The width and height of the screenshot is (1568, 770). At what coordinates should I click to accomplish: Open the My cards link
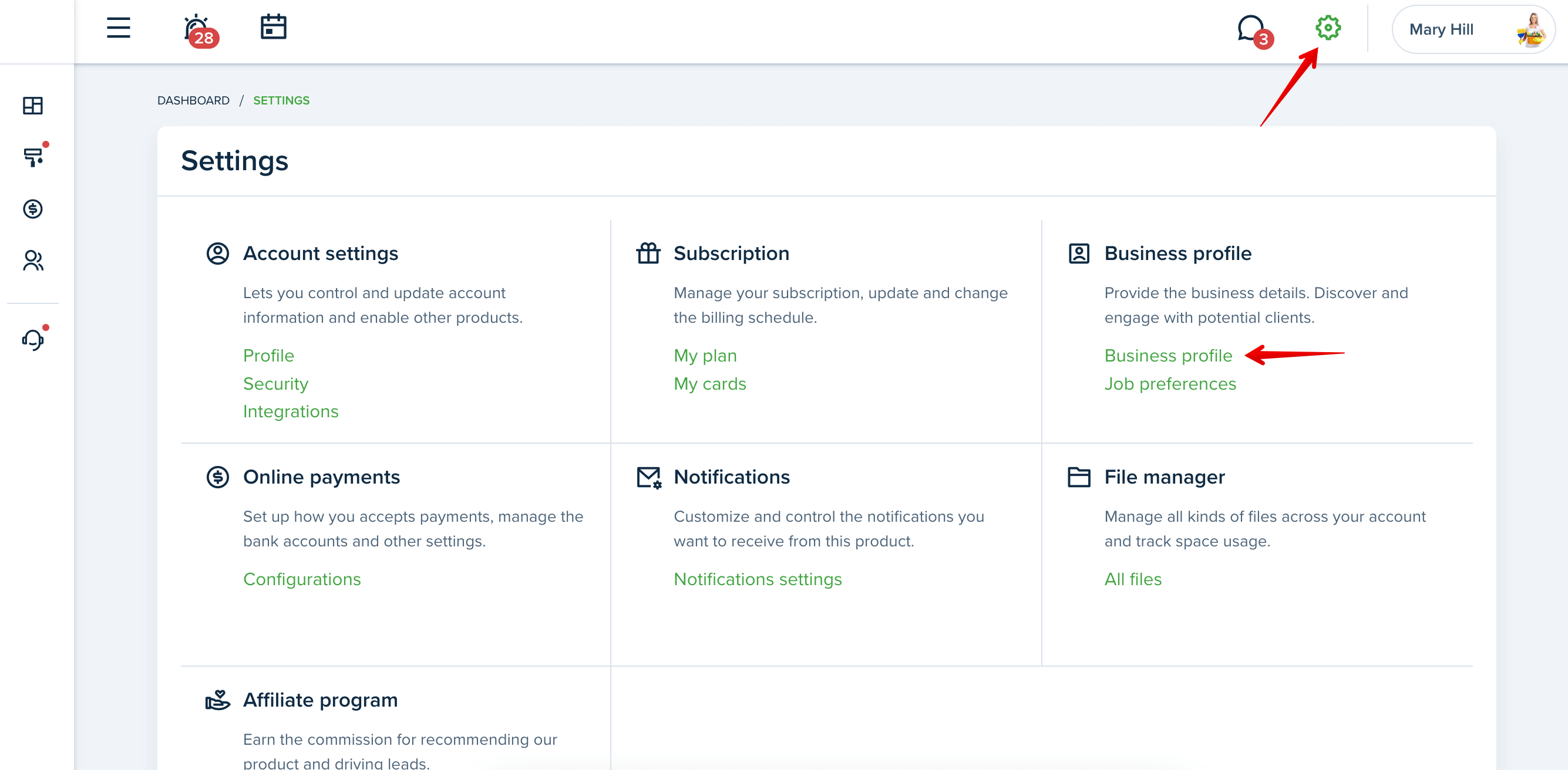pyautogui.click(x=710, y=384)
